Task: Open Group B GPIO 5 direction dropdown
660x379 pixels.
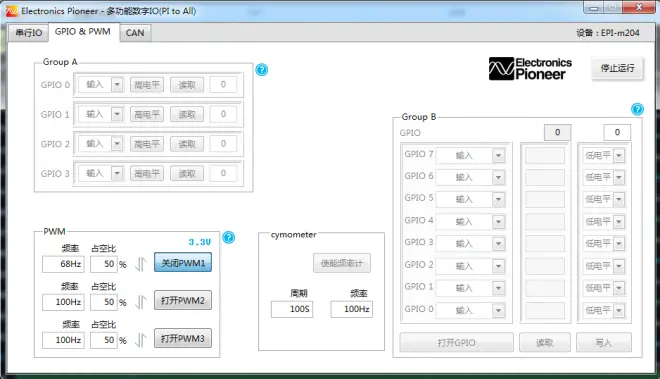Action: (x=498, y=199)
